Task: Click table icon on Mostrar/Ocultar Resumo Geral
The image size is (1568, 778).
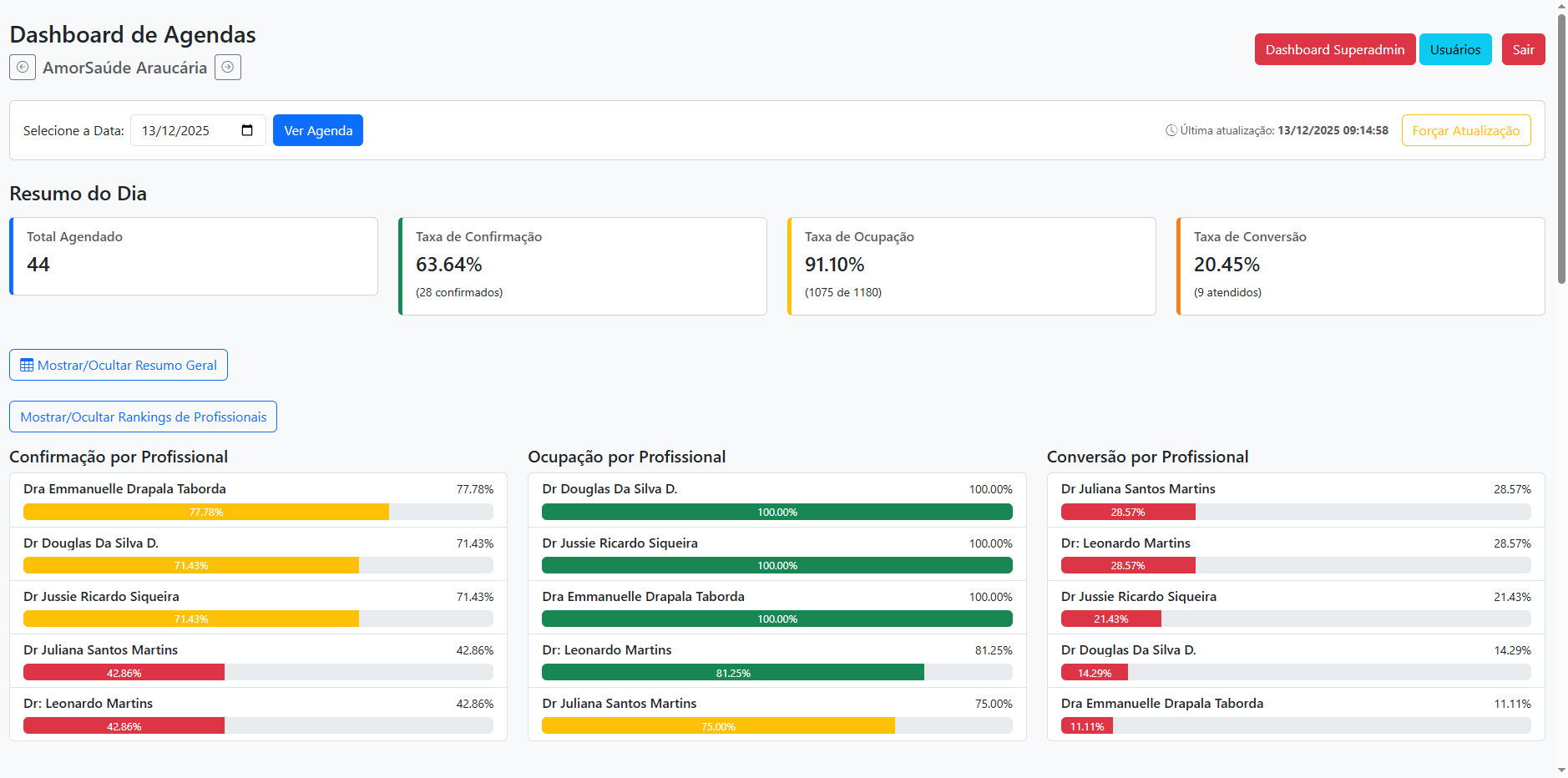Action: pyautogui.click(x=27, y=365)
